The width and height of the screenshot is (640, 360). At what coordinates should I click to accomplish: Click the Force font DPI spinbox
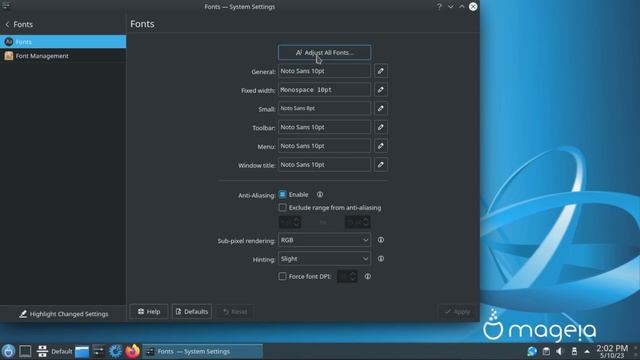click(347, 276)
